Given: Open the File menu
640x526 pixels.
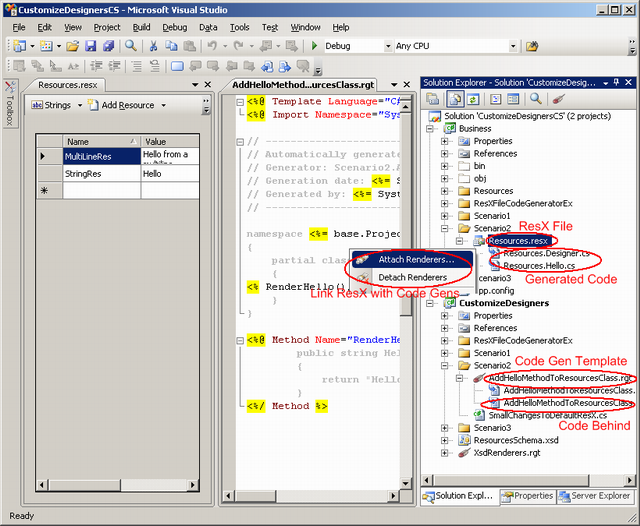Looking at the screenshot, I should (19, 27).
